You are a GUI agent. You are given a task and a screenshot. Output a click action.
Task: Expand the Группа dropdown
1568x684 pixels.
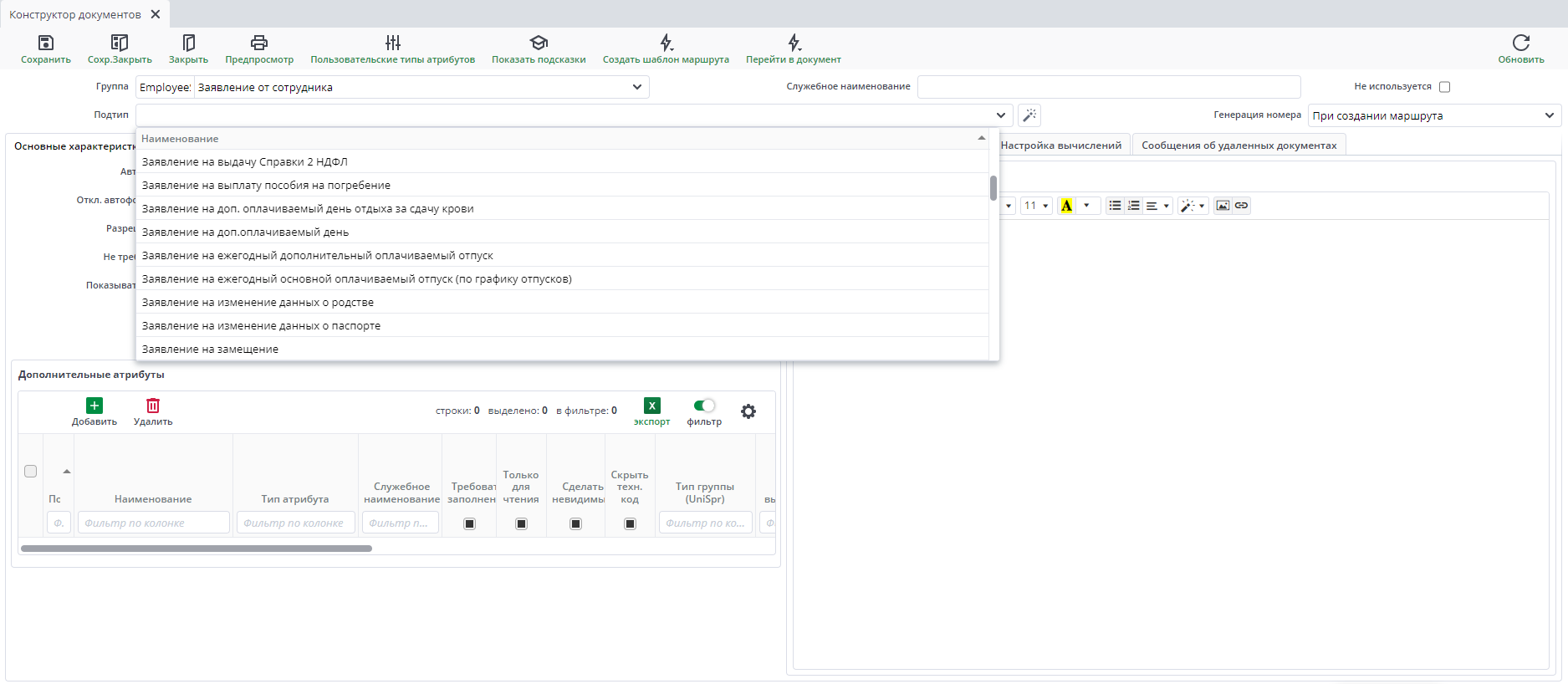(x=636, y=87)
